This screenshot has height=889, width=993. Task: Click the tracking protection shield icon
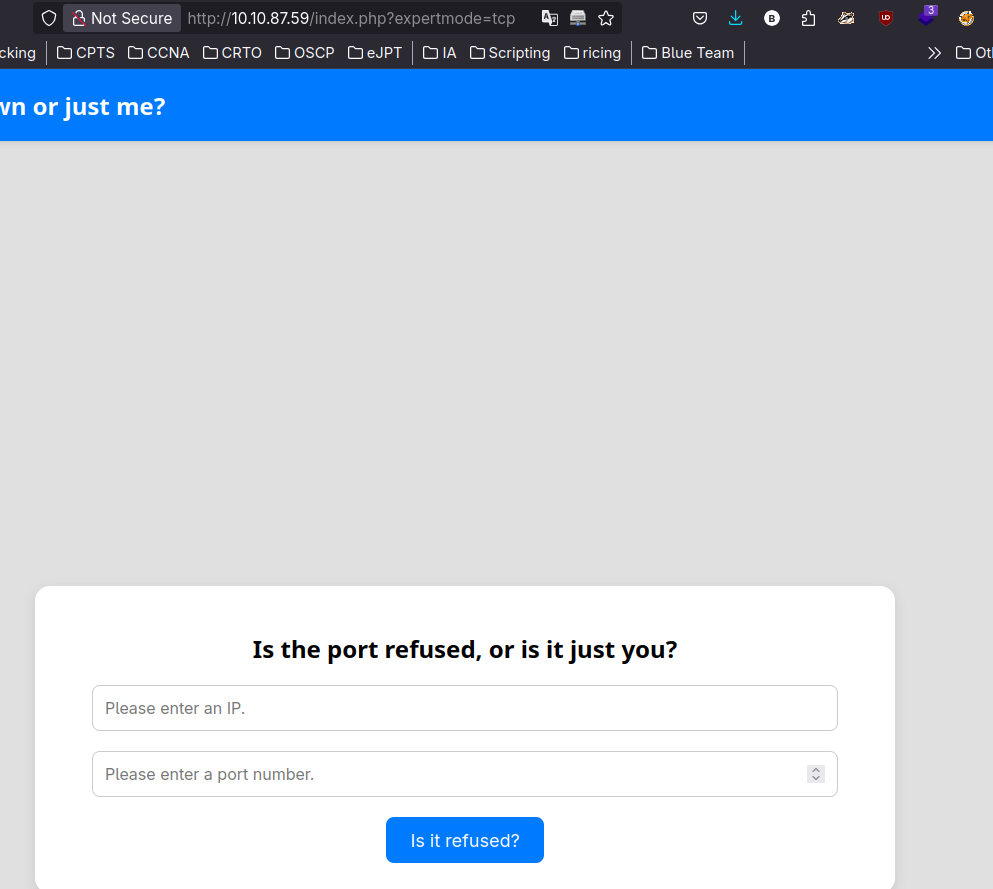[49, 18]
